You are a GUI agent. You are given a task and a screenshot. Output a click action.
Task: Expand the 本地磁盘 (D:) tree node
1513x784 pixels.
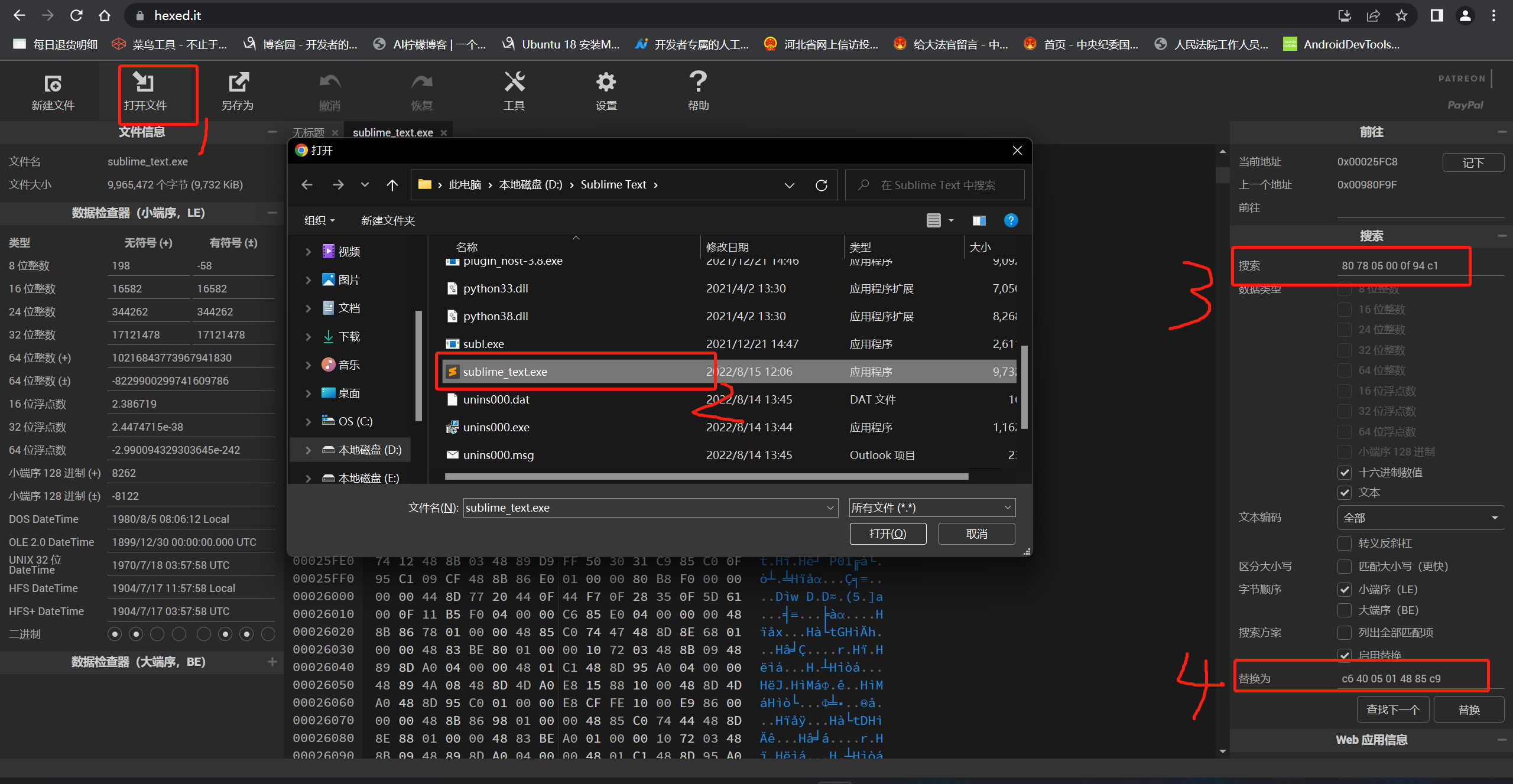pyautogui.click(x=308, y=450)
